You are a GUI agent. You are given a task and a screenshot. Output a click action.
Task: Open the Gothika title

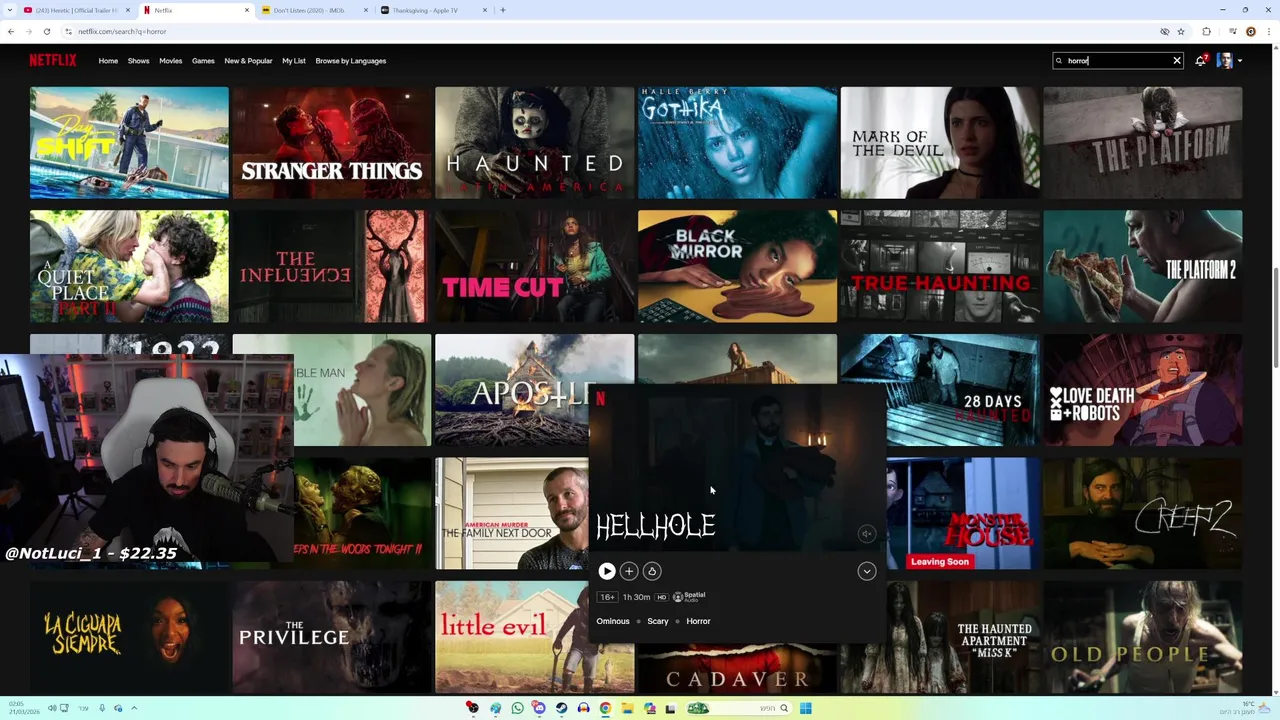click(737, 142)
